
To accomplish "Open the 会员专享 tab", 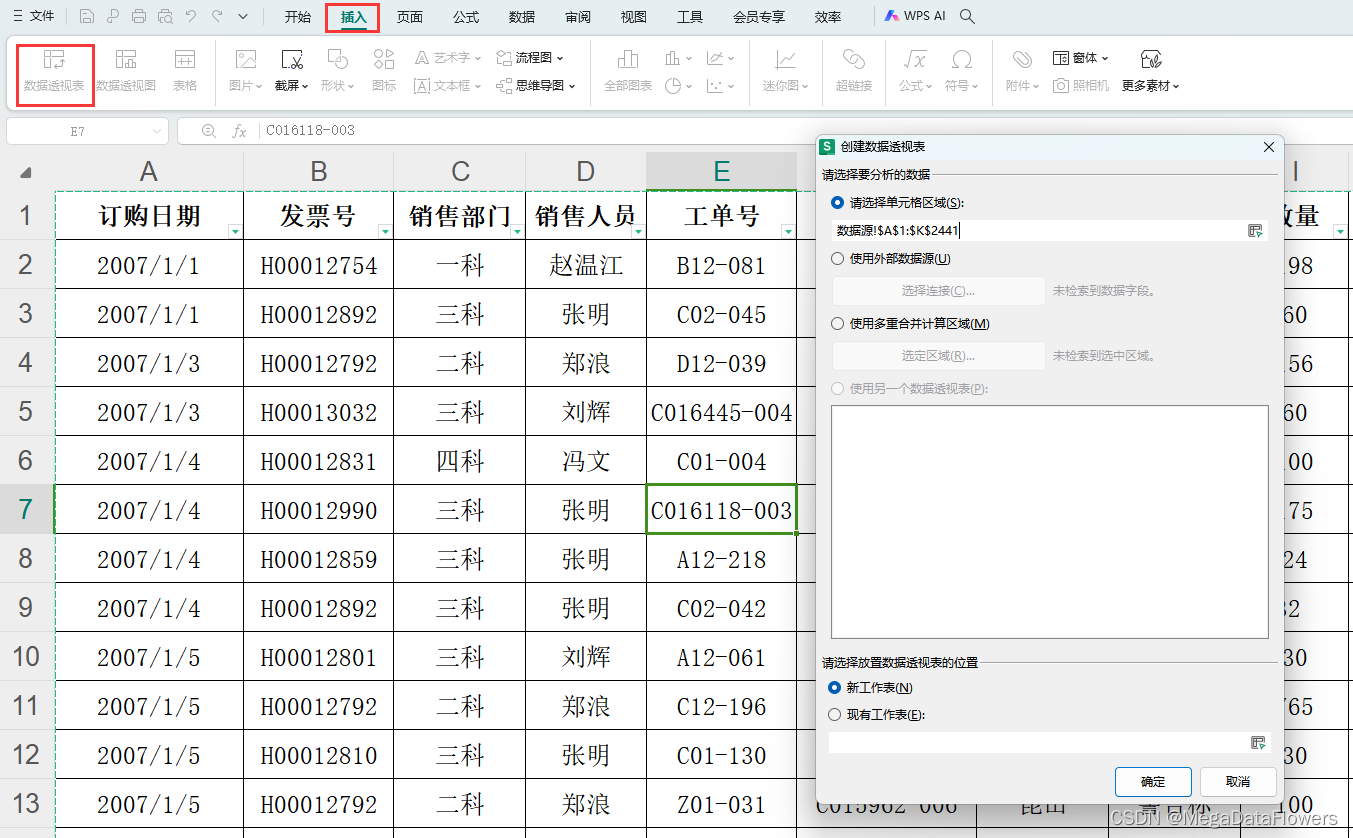I will 759,17.
